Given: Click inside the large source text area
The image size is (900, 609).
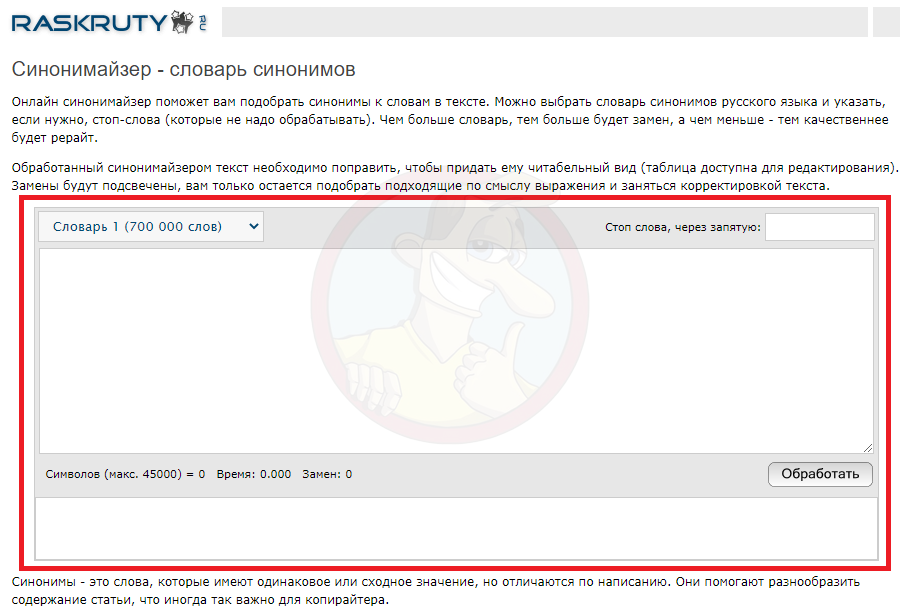Looking at the screenshot, I should (x=456, y=351).
